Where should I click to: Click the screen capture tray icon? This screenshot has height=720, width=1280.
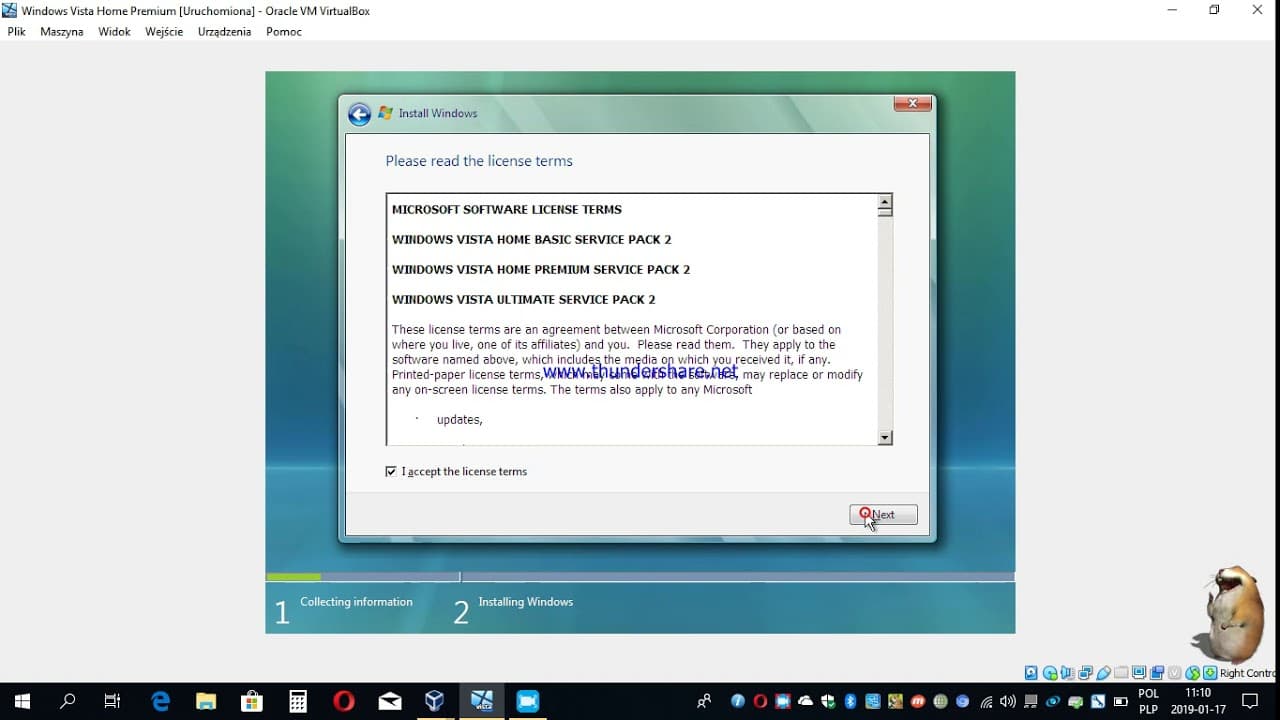click(782, 701)
